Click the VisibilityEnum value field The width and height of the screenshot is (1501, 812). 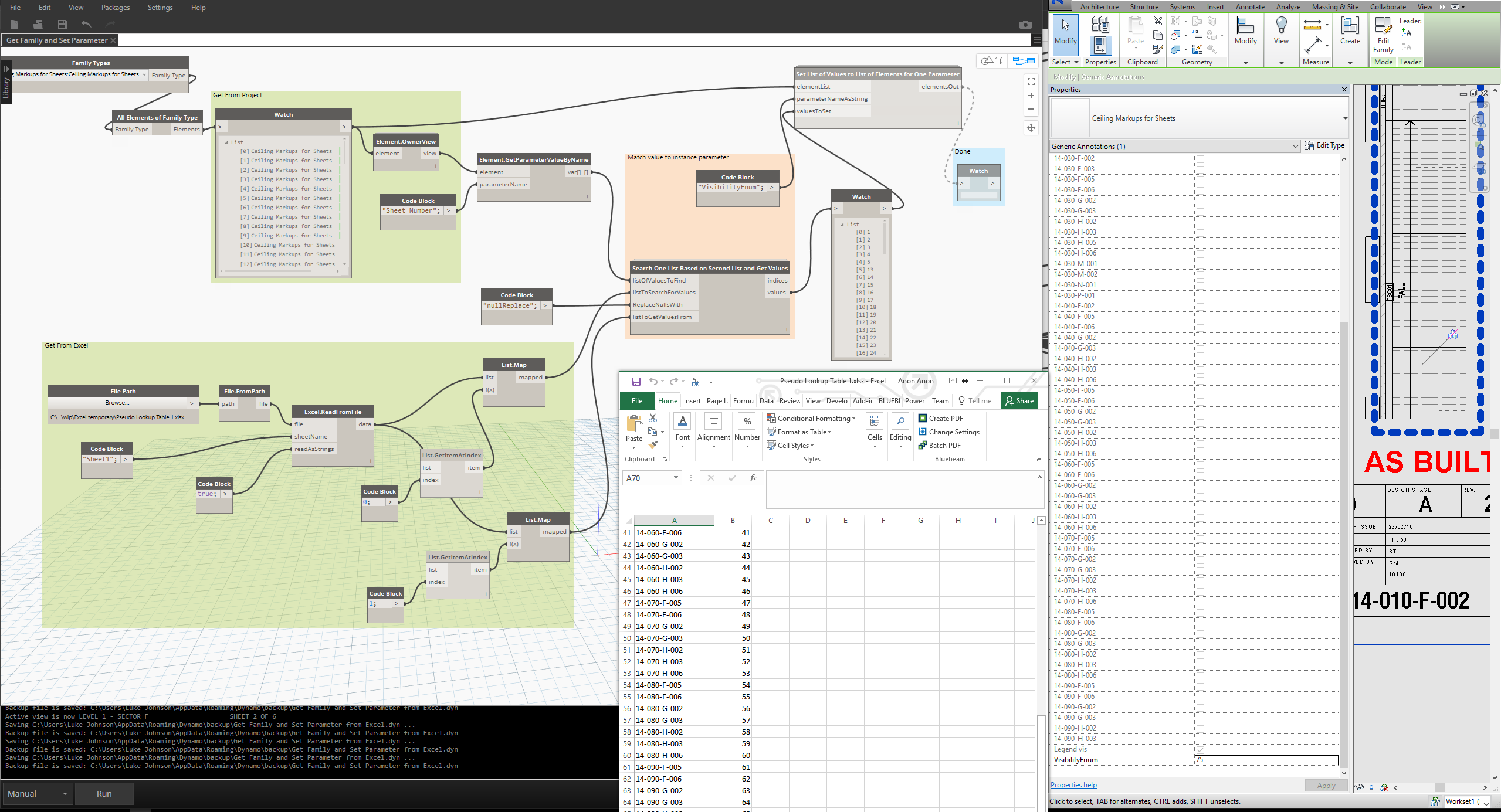pyautogui.click(x=1266, y=760)
